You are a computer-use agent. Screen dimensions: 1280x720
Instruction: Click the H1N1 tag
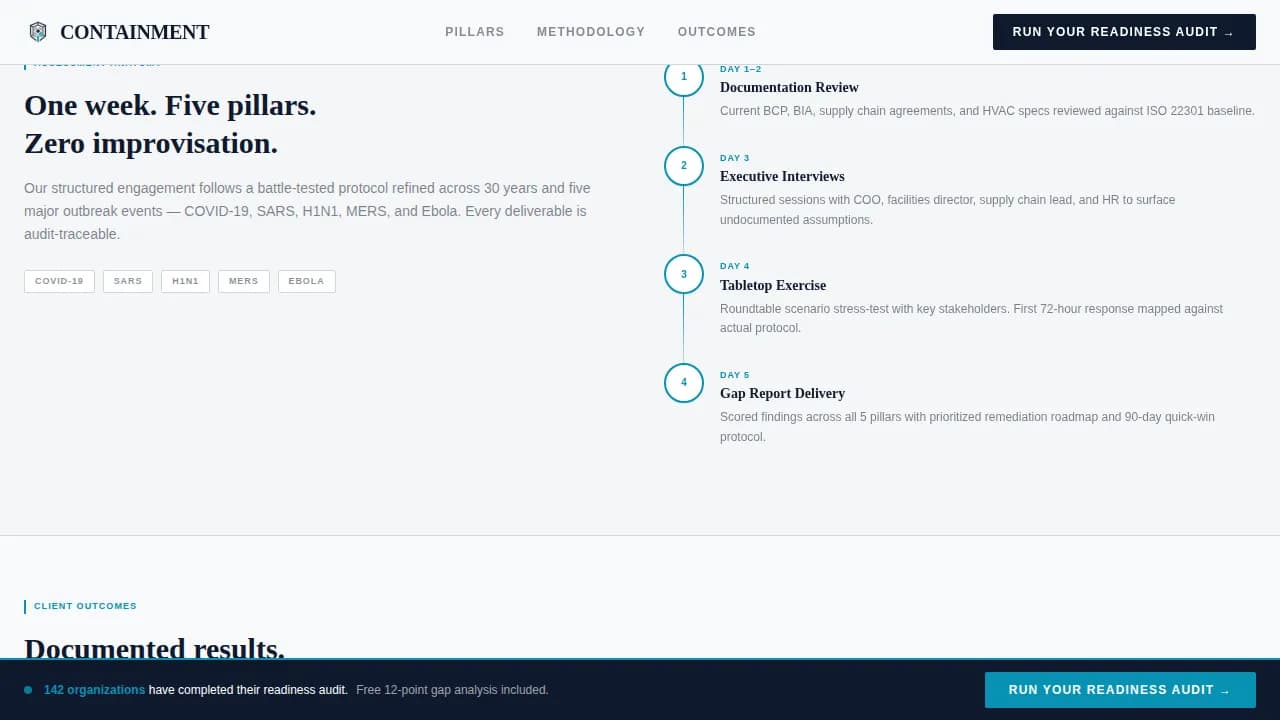click(185, 281)
